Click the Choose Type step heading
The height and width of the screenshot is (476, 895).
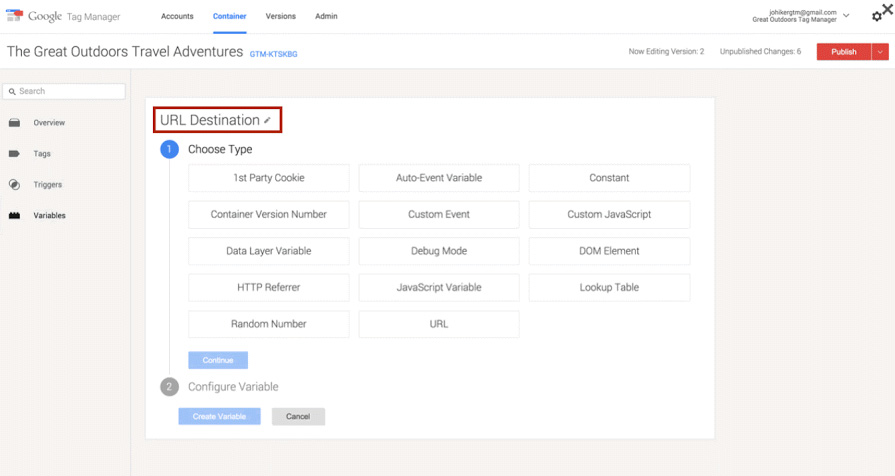tap(220, 149)
